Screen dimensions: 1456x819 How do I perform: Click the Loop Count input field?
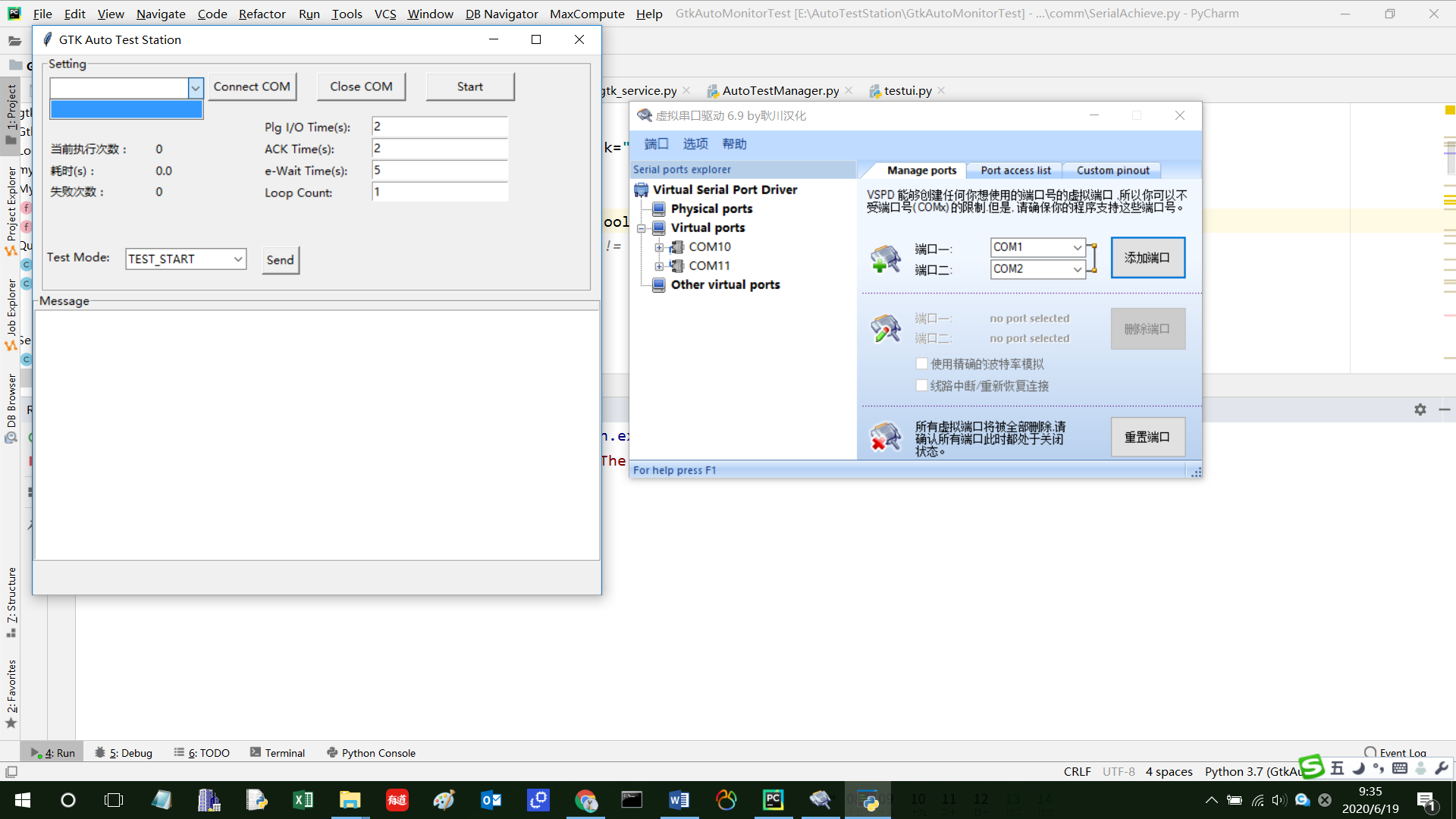coord(440,192)
